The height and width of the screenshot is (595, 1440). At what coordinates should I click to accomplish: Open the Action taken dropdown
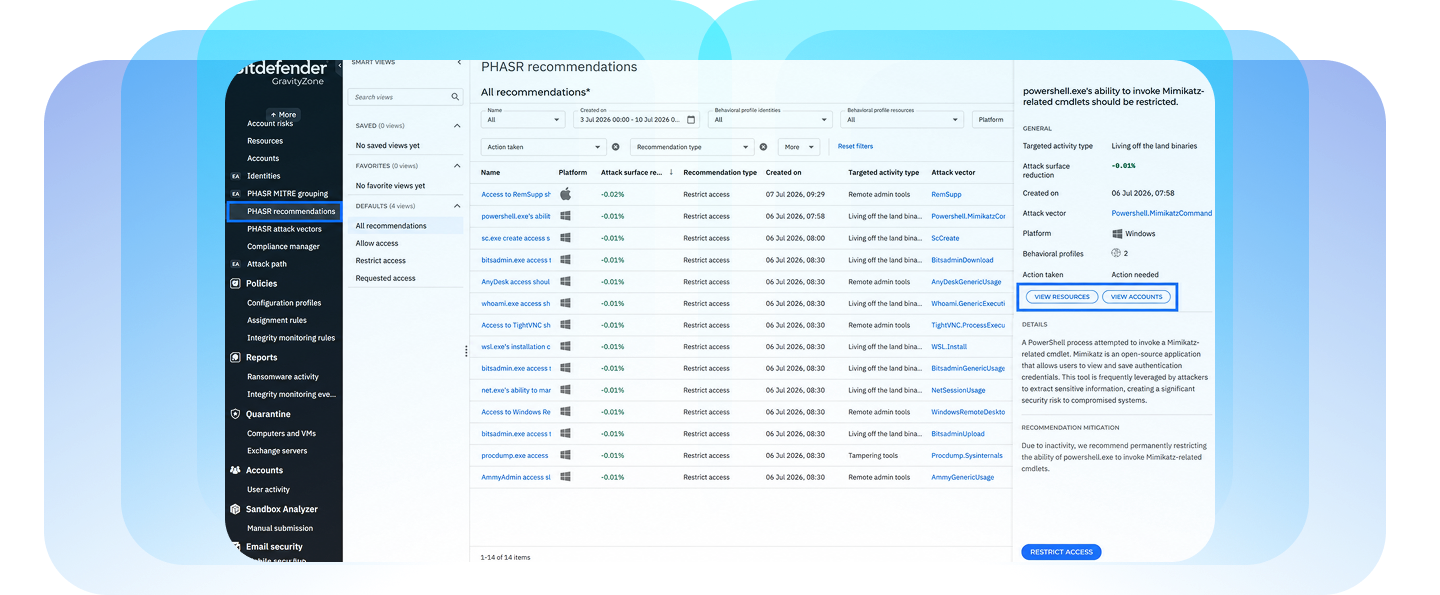point(544,147)
